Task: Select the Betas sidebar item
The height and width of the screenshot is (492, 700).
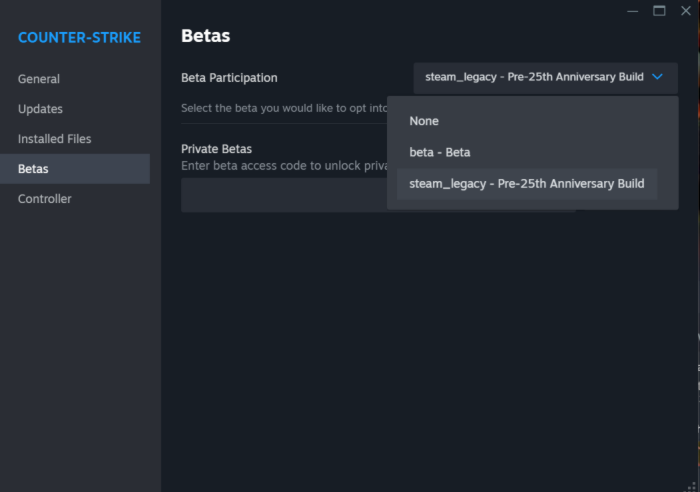Action: [33, 169]
